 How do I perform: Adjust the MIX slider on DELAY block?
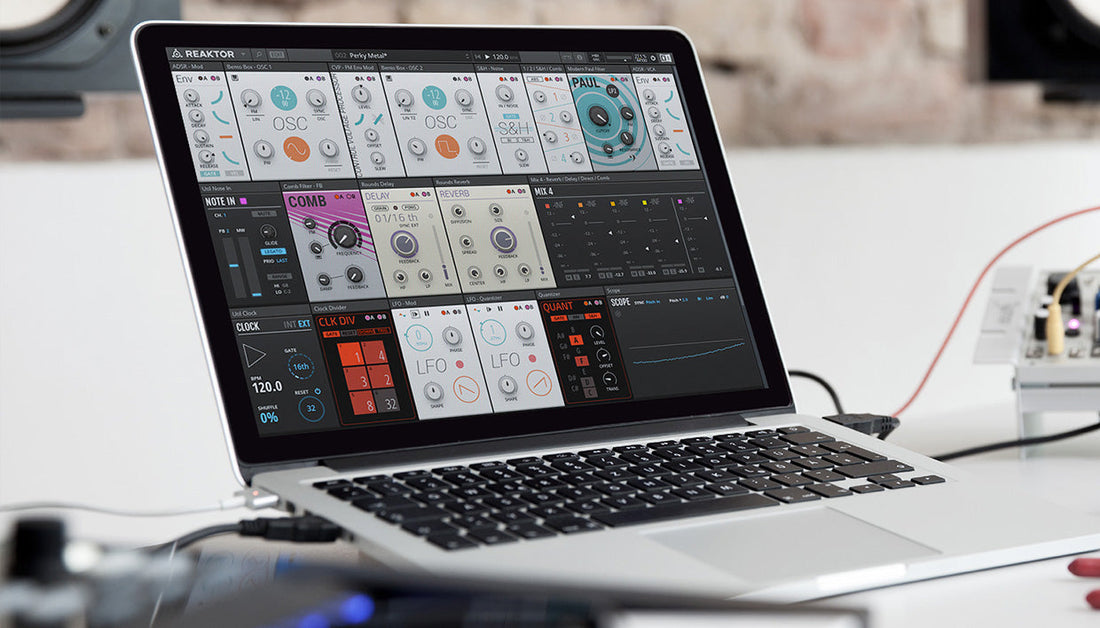(441, 252)
